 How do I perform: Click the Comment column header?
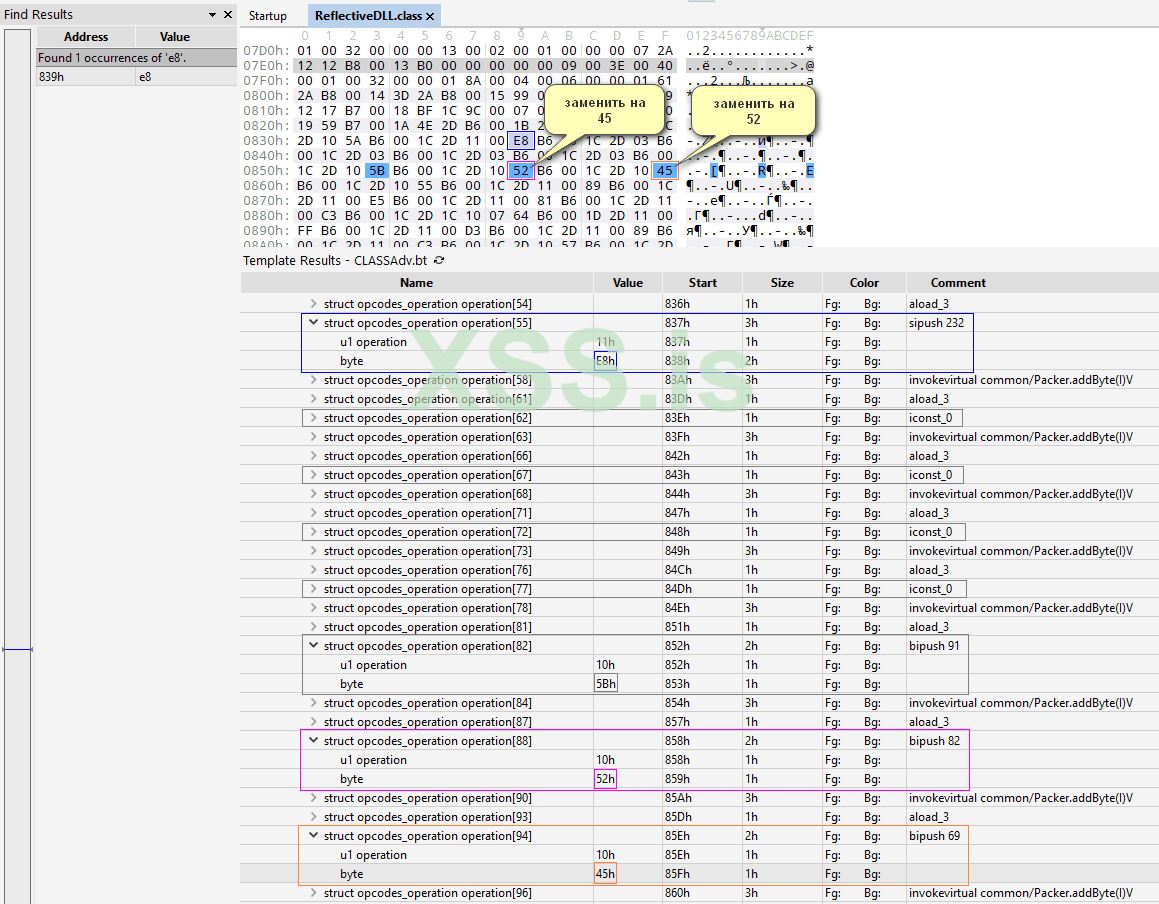pyautogui.click(x=958, y=283)
